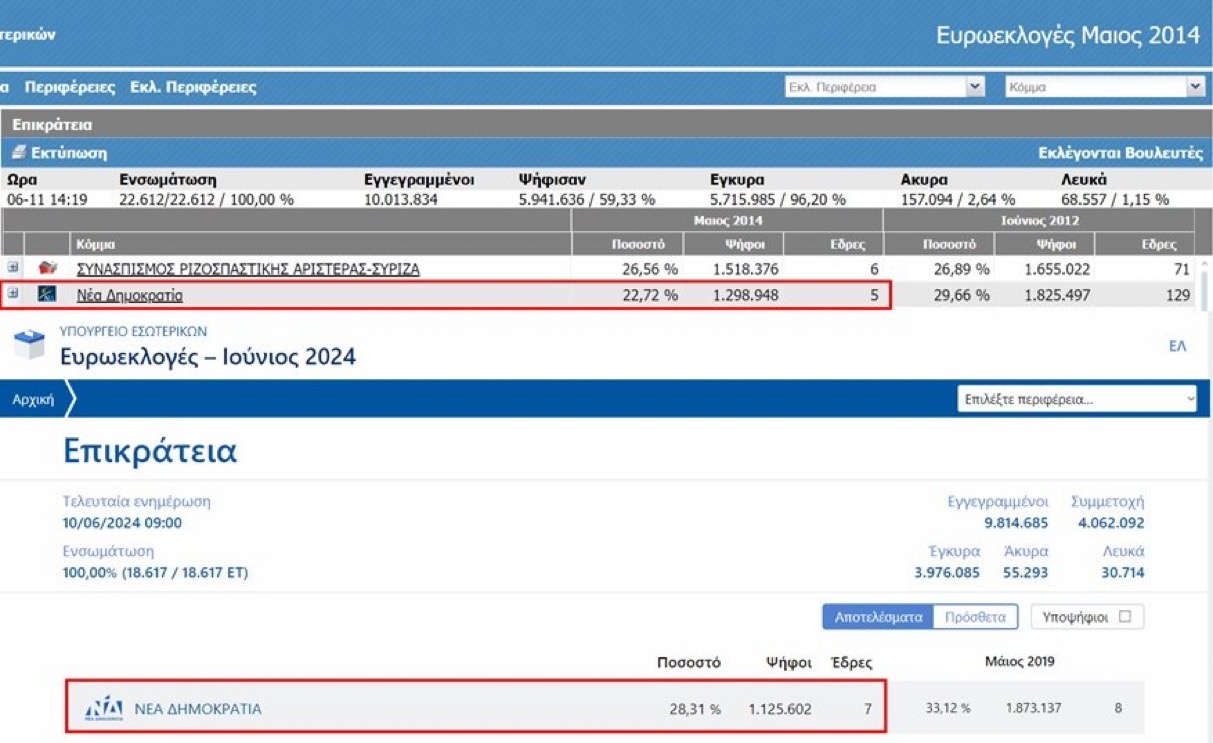1213x743 pixels.
Task: Open the underlined Νέα Δημοκρατία link
Action: click(x=130, y=295)
